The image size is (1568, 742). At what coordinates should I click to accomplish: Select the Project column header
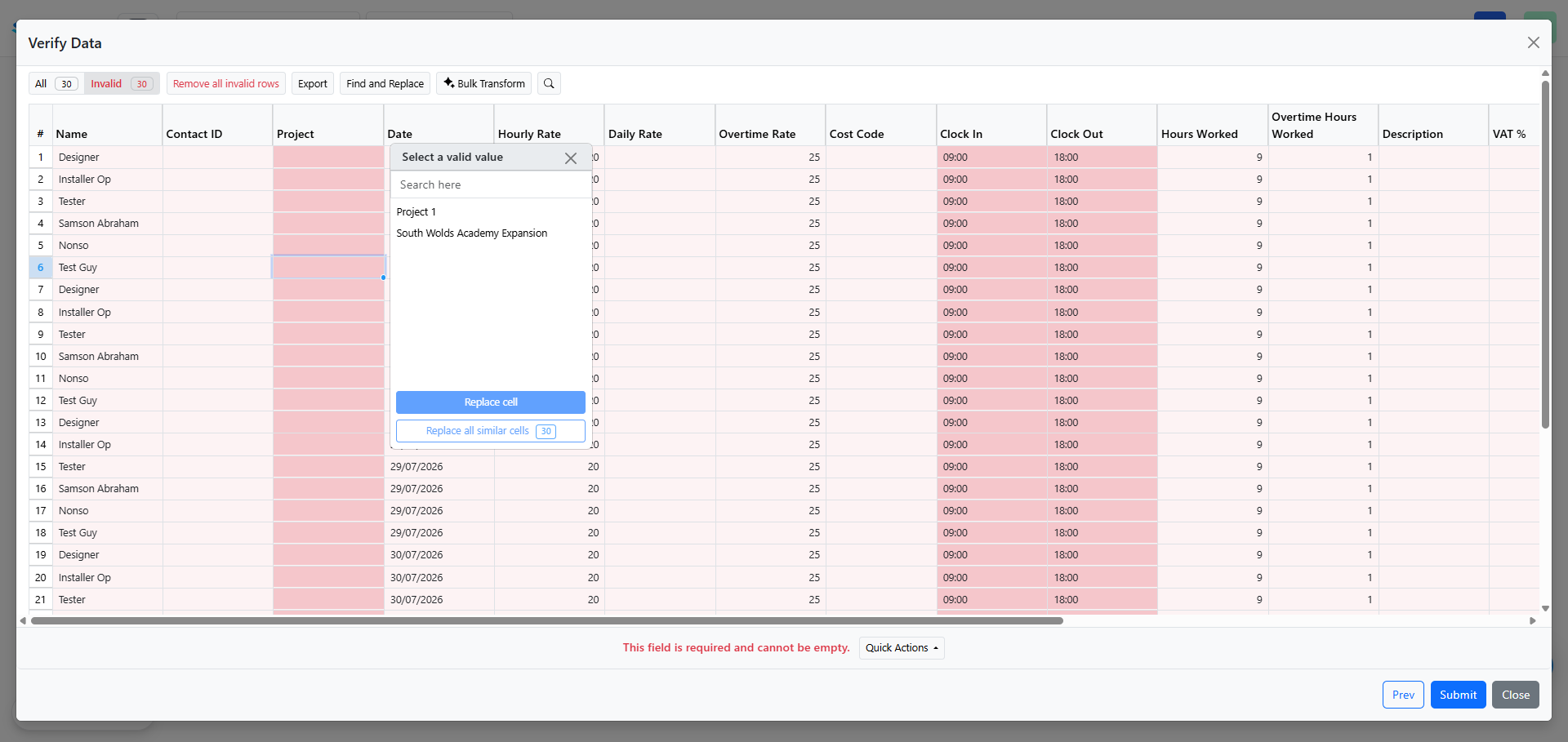pos(328,126)
